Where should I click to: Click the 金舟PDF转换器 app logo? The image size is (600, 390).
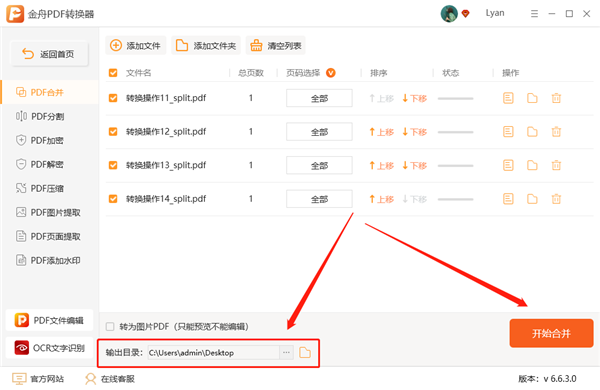point(15,14)
